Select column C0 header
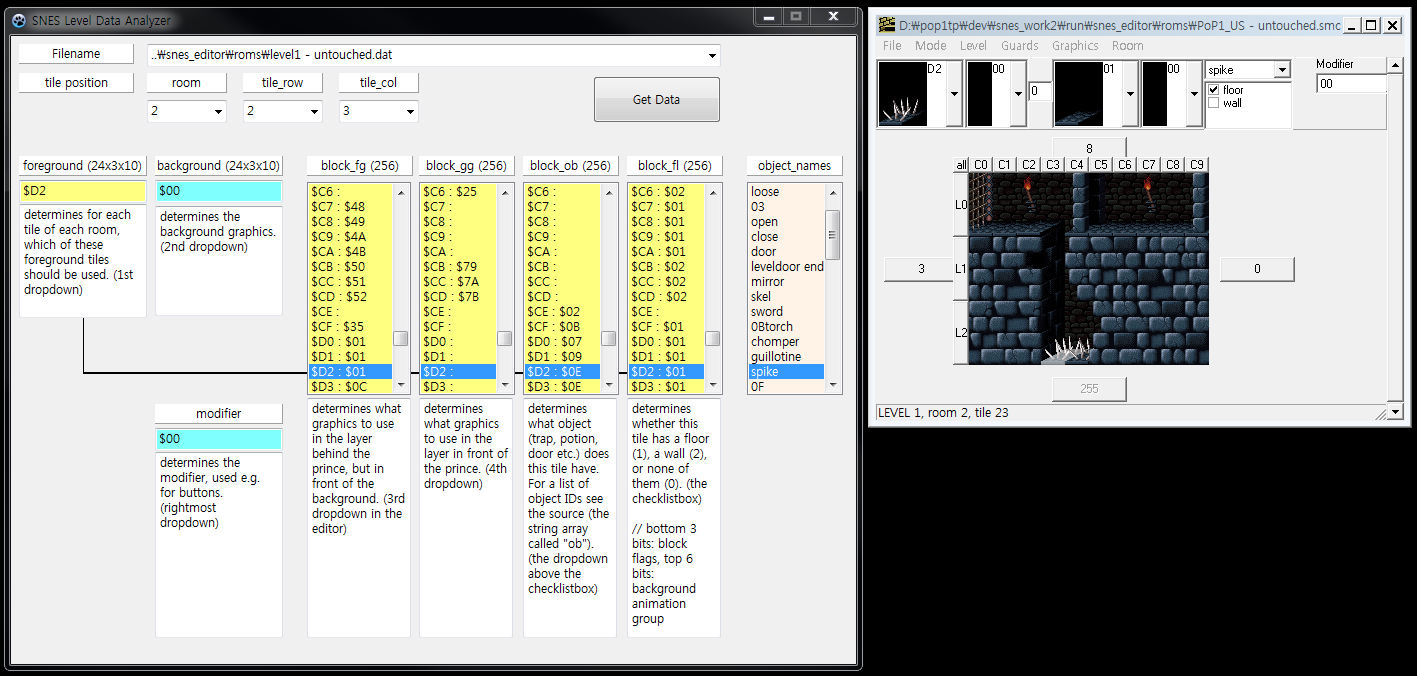The image size is (1417, 676). [x=980, y=165]
